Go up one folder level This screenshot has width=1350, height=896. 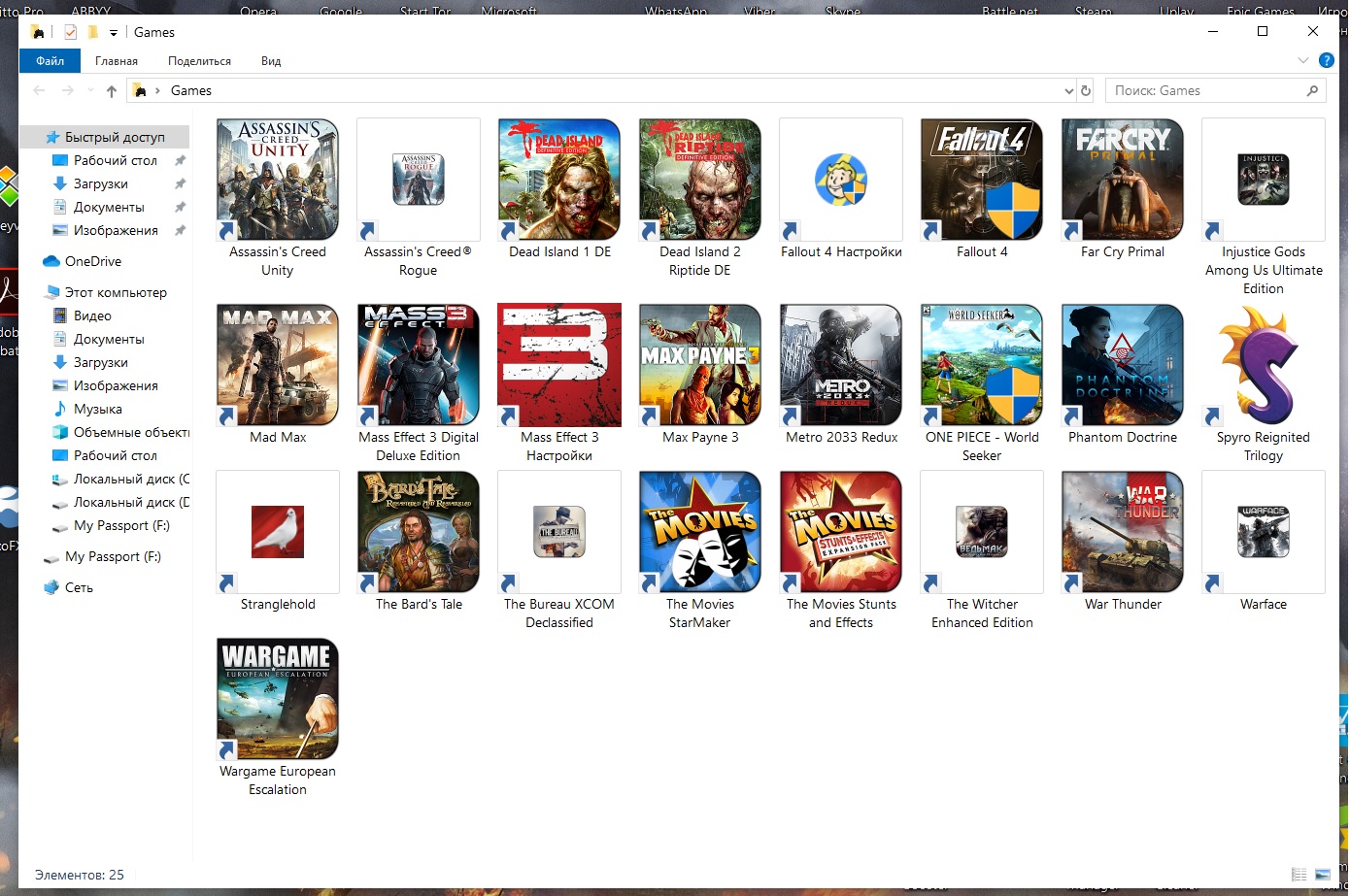coord(112,90)
